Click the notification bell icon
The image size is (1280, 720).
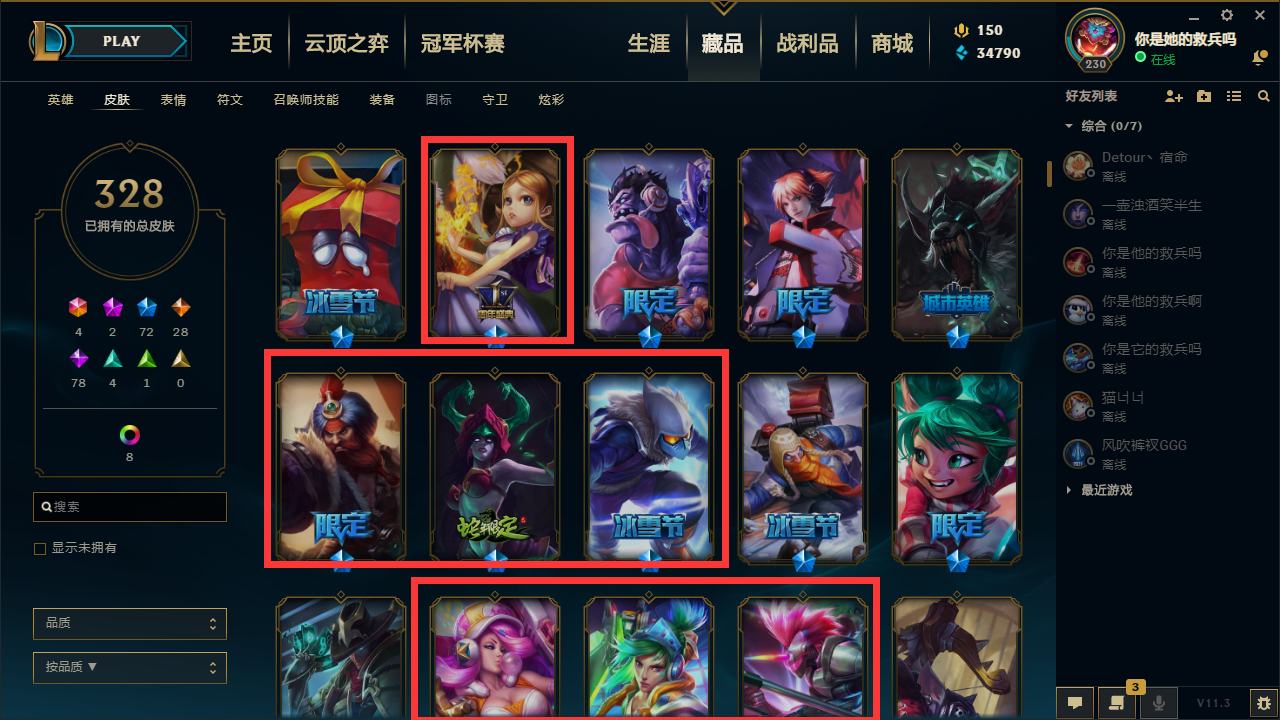[x=1258, y=59]
